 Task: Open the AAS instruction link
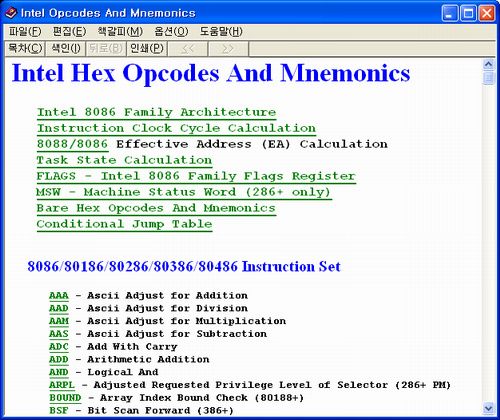[x=59, y=334]
